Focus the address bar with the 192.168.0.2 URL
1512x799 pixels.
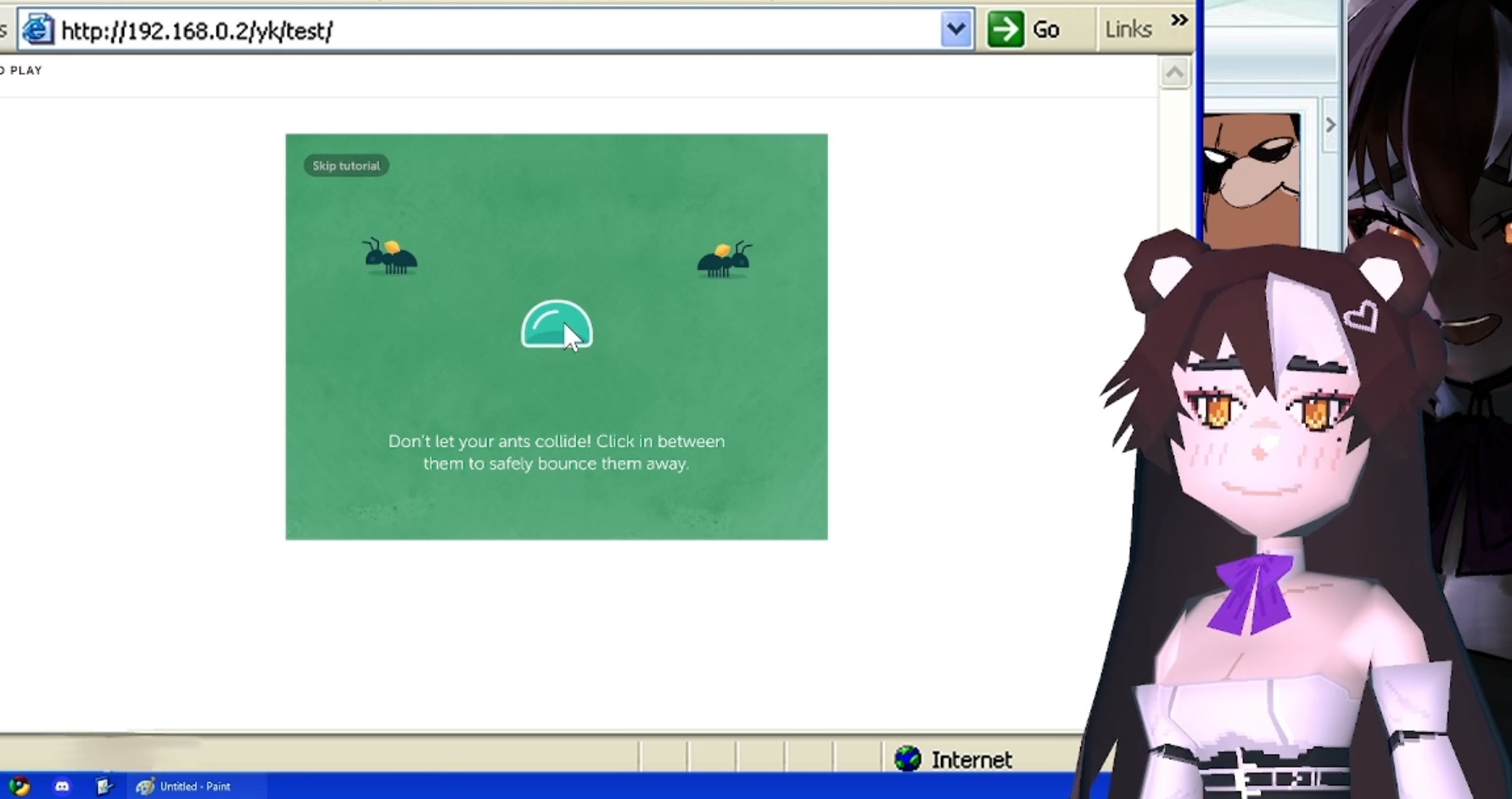(x=496, y=31)
